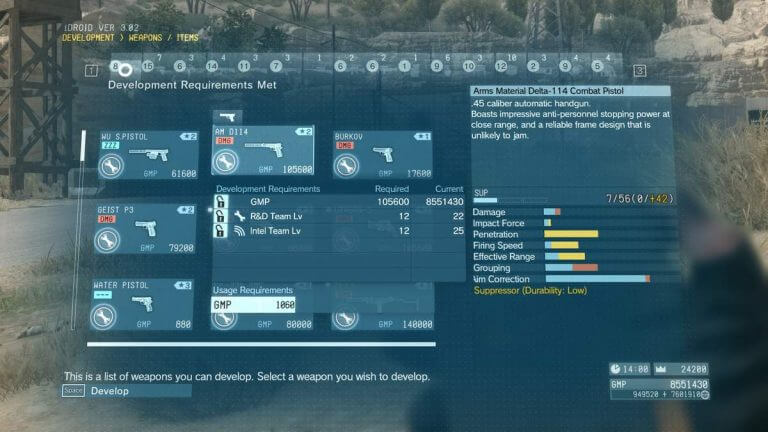Select the GEIST P3 pistol image

point(146,228)
